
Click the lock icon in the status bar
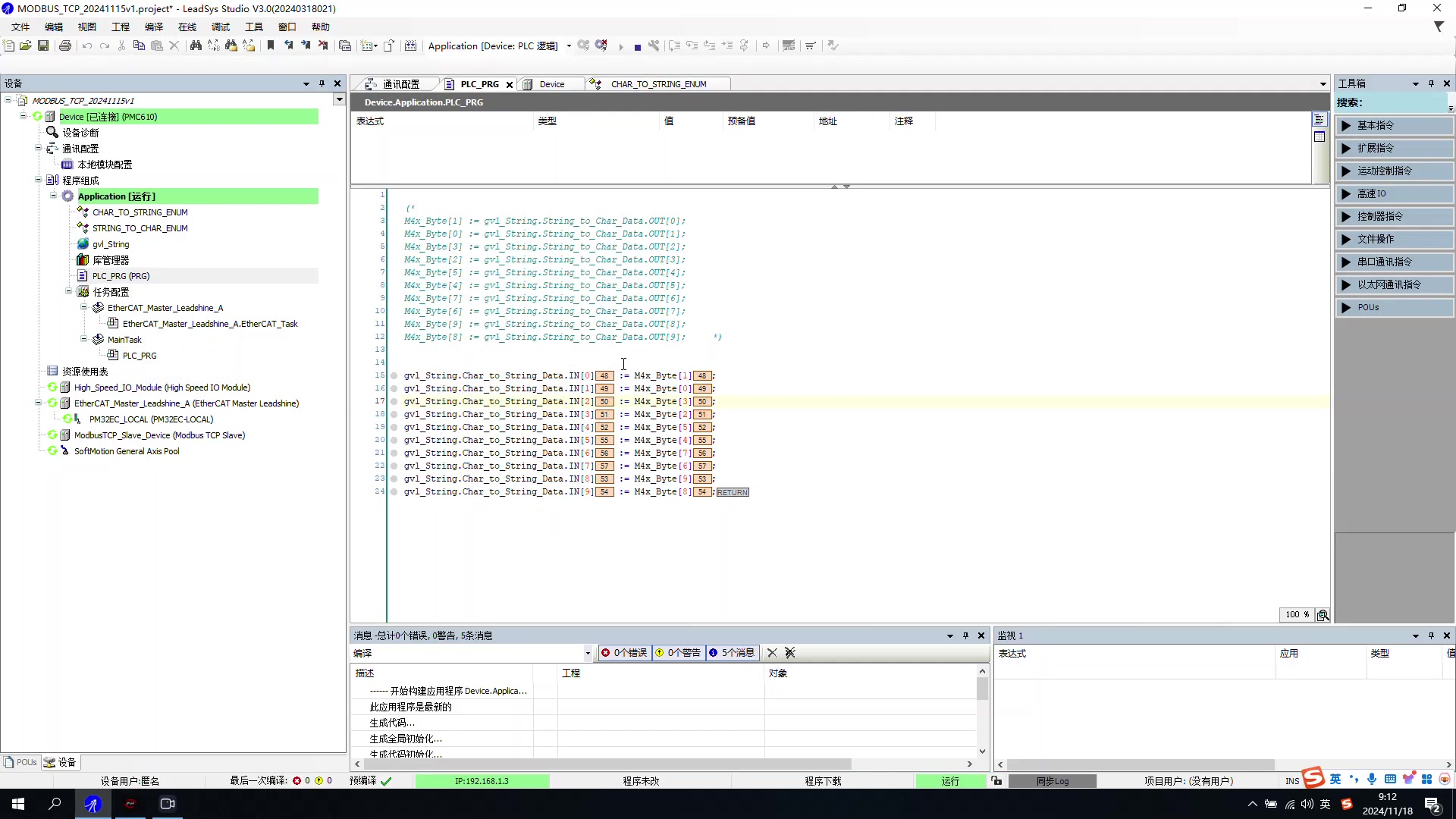996,780
